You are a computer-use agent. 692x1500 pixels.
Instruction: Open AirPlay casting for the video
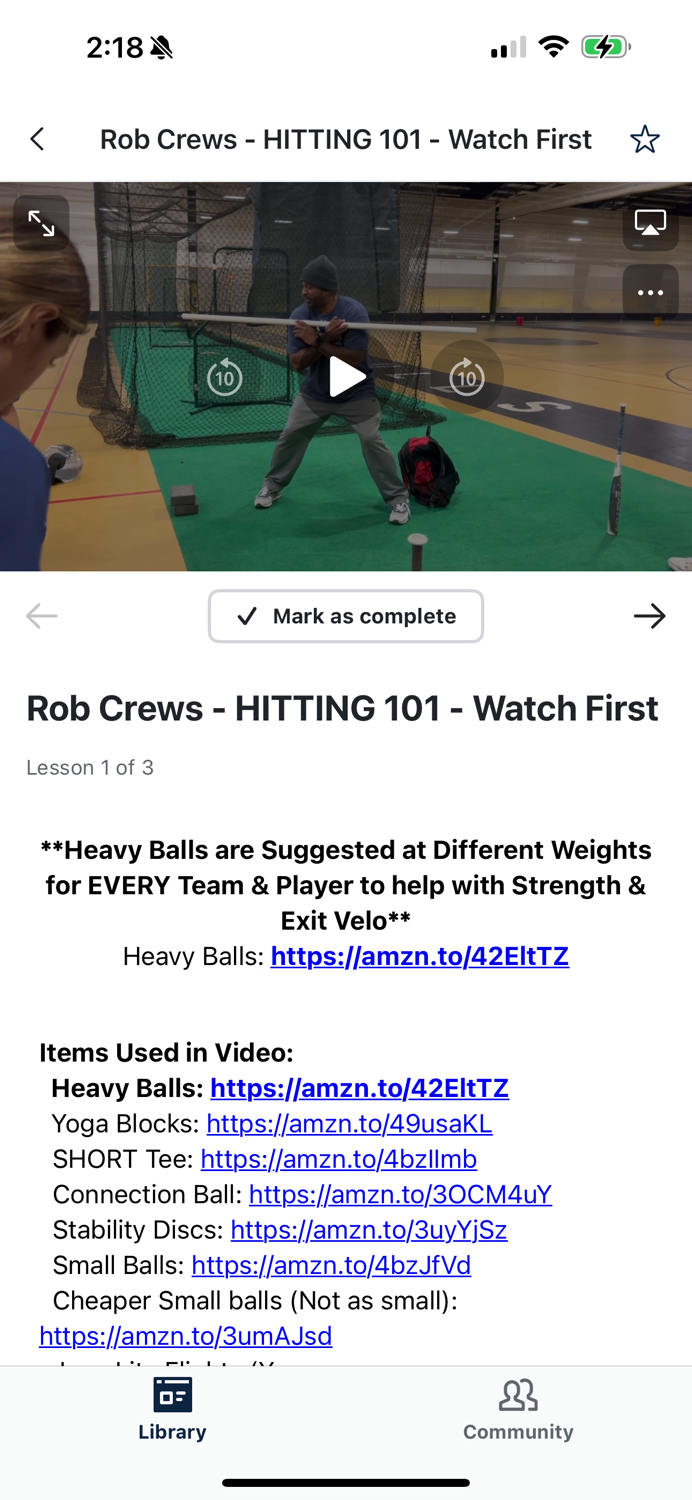coord(650,223)
